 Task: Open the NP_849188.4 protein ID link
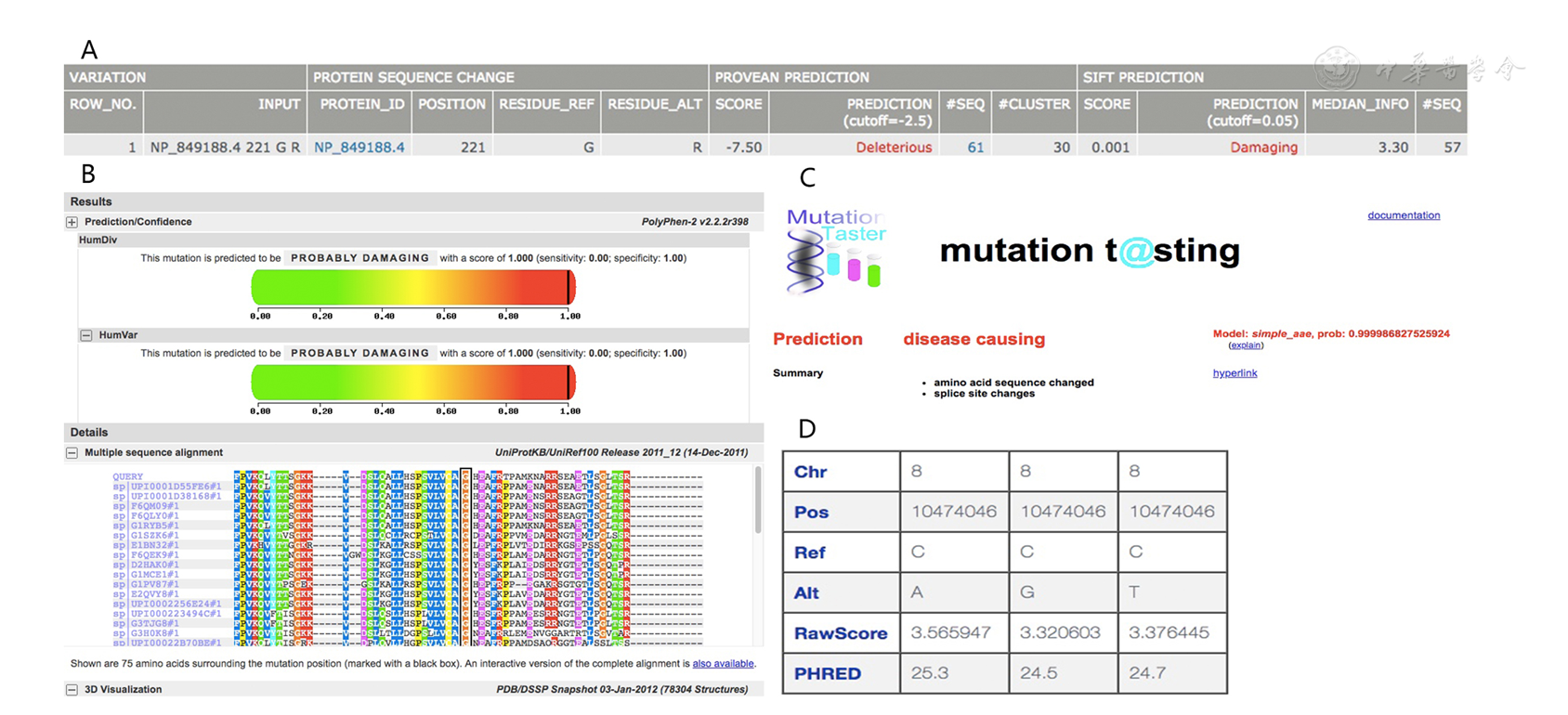coord(359,147)
